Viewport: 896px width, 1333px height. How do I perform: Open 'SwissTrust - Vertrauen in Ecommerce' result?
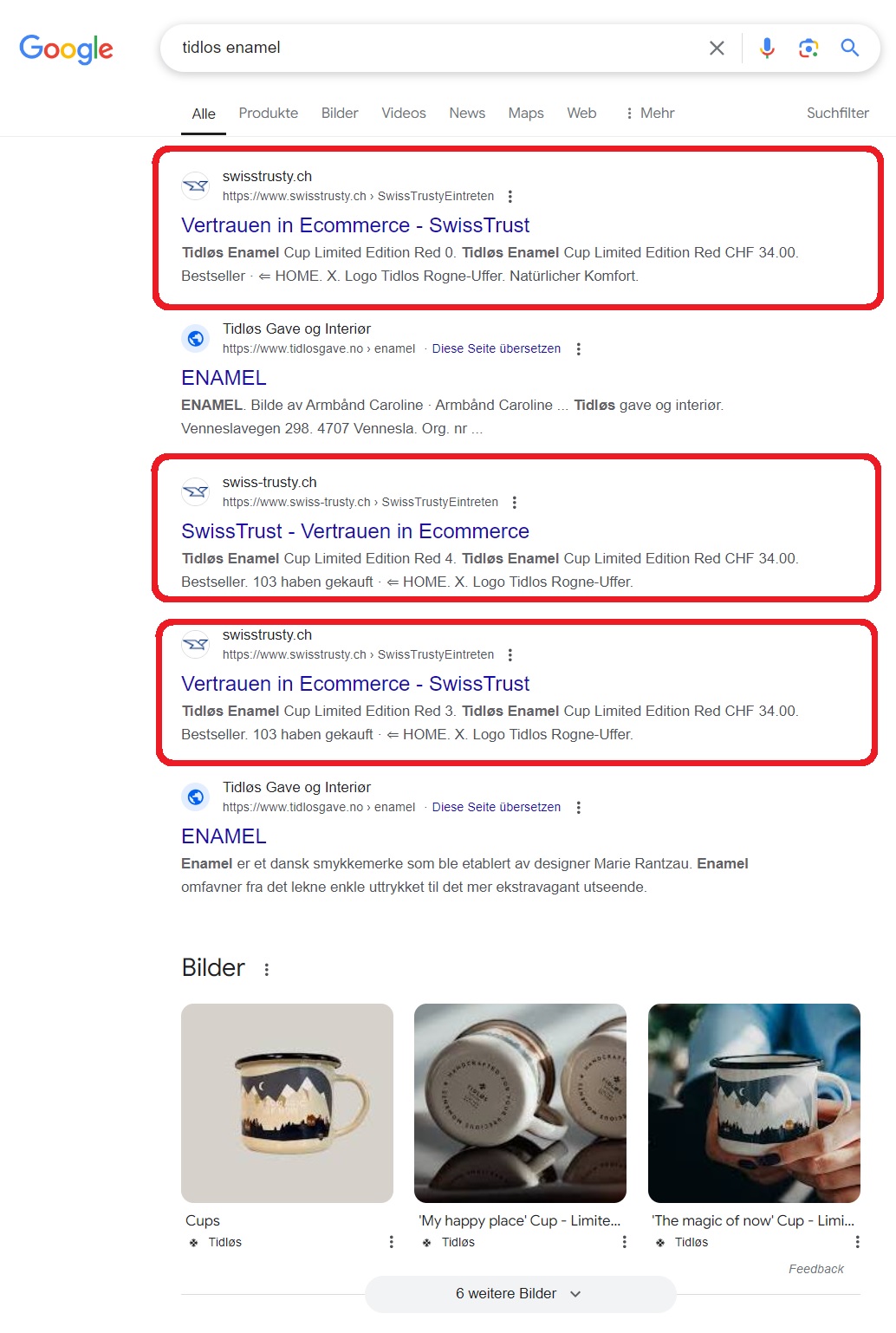tap(355, 531)
